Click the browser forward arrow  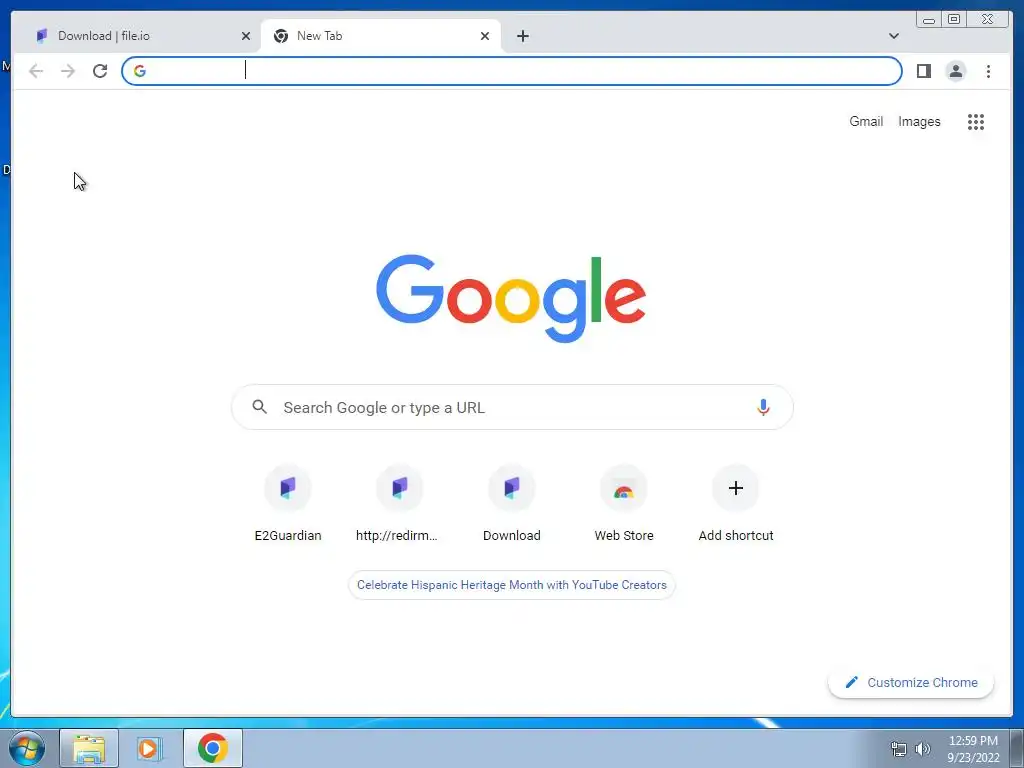coord(68,71)
